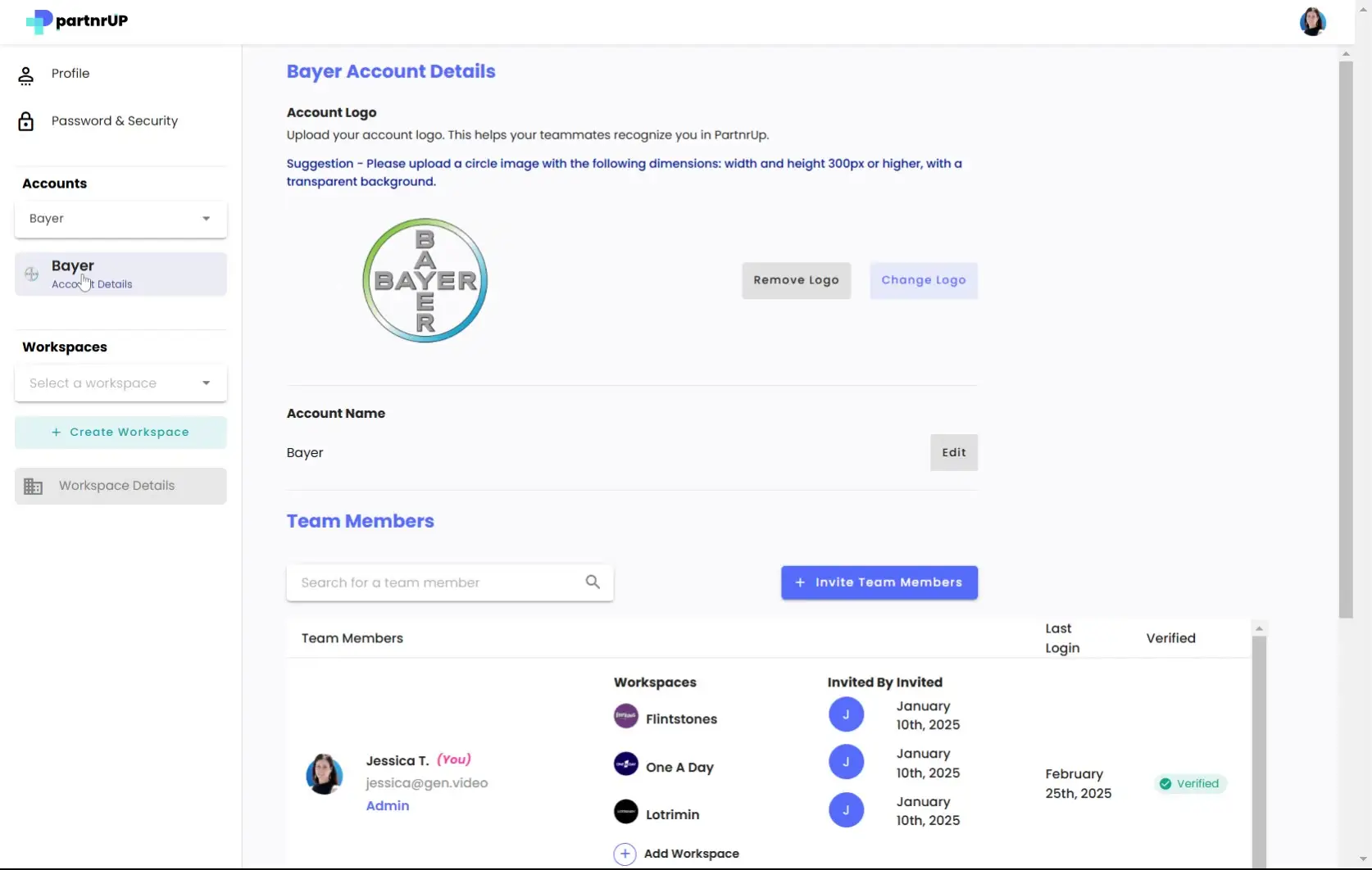Click the Add Workspace plus icon
The width and height of the screenshot is (1372, 870).
[x=625, y=853]
